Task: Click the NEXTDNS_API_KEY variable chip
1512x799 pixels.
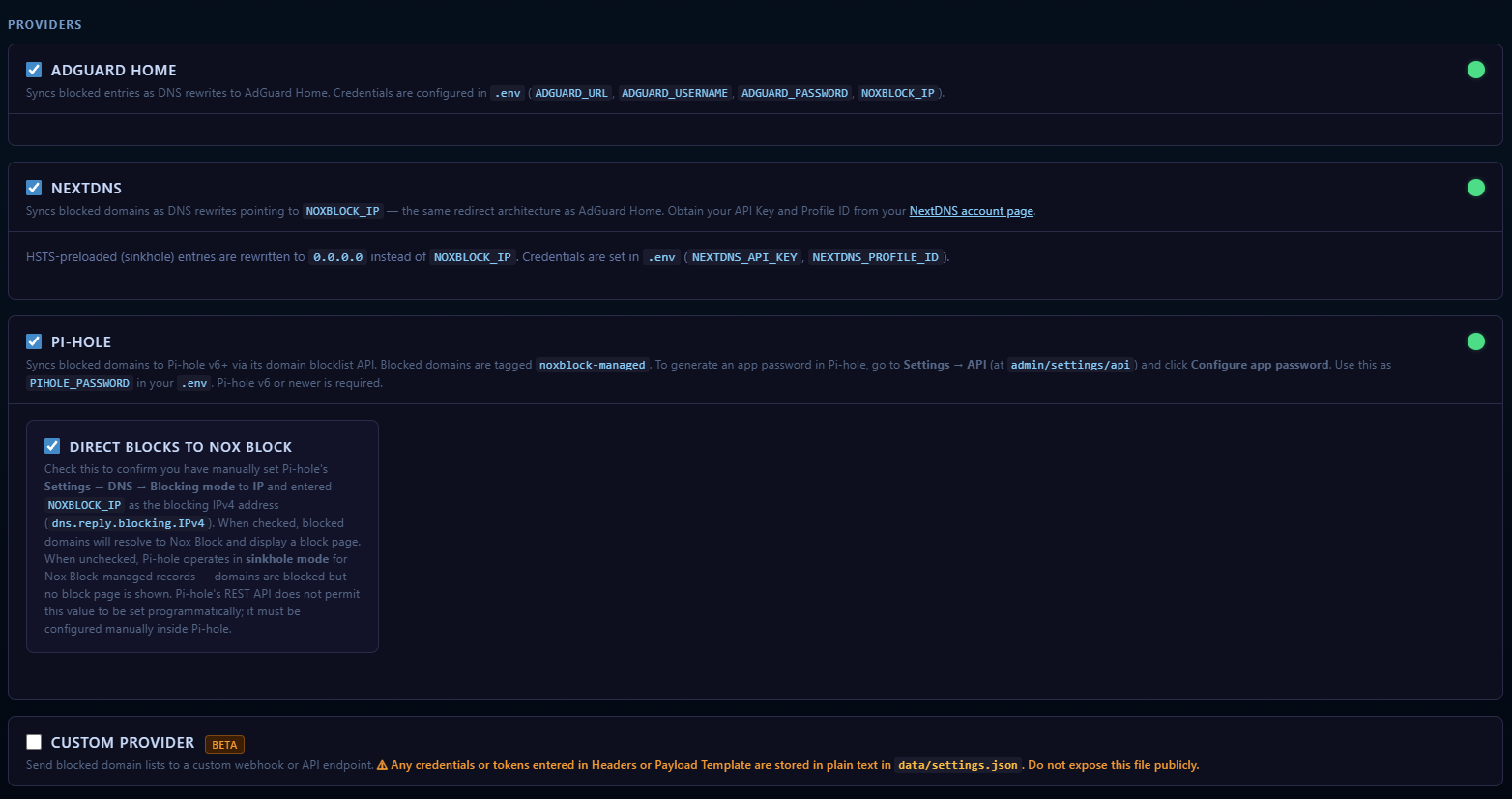Action: coord(744,257)
